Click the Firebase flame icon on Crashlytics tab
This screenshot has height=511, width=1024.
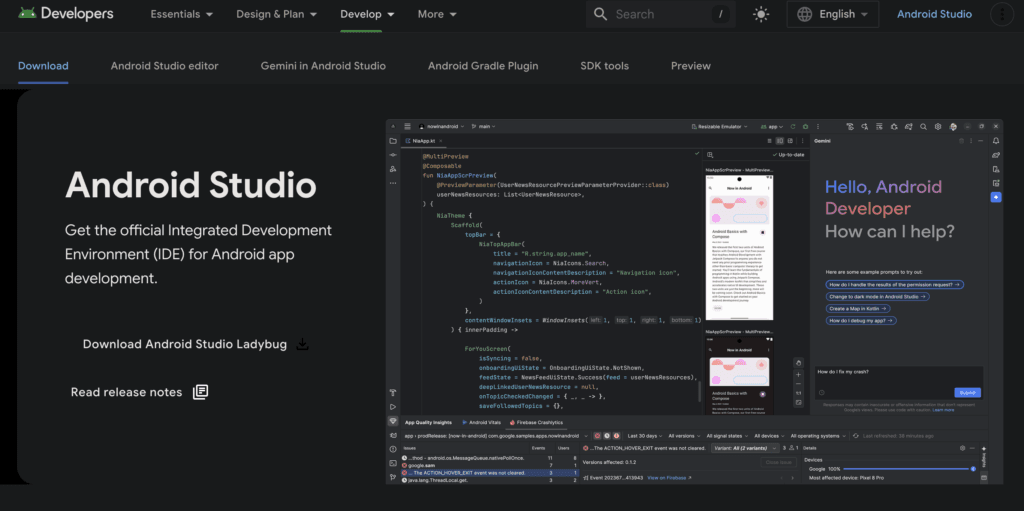click(x=512, y=423)
